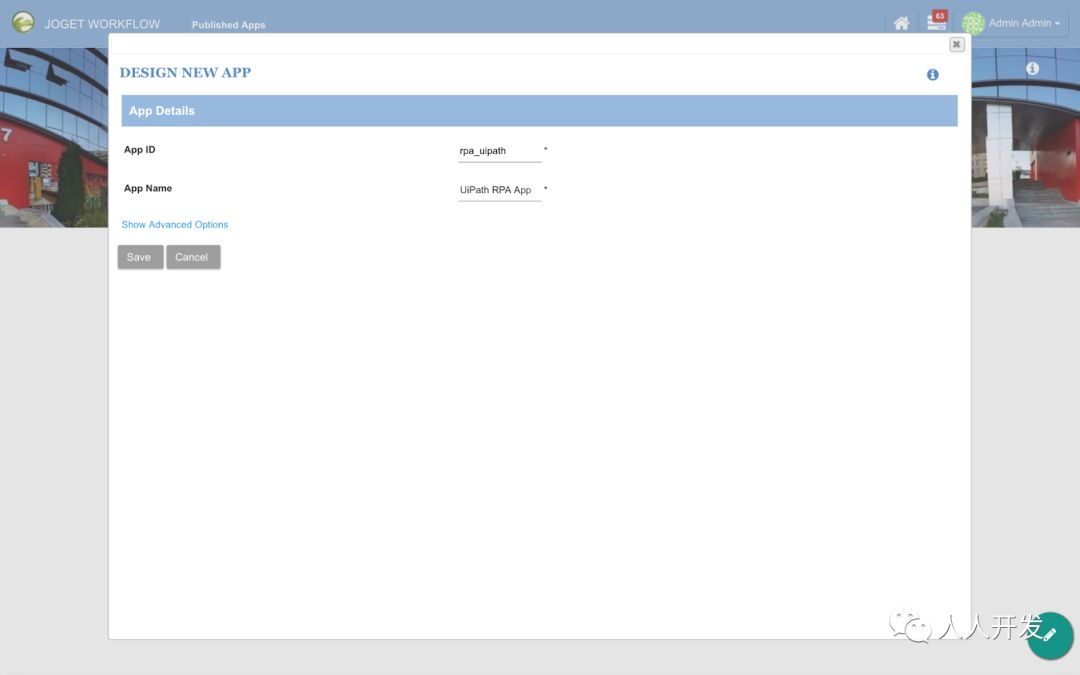This screenshot has width=1080, height=675.
Task: Open the Published Apps menu
Action: click(x=228, y=25)
